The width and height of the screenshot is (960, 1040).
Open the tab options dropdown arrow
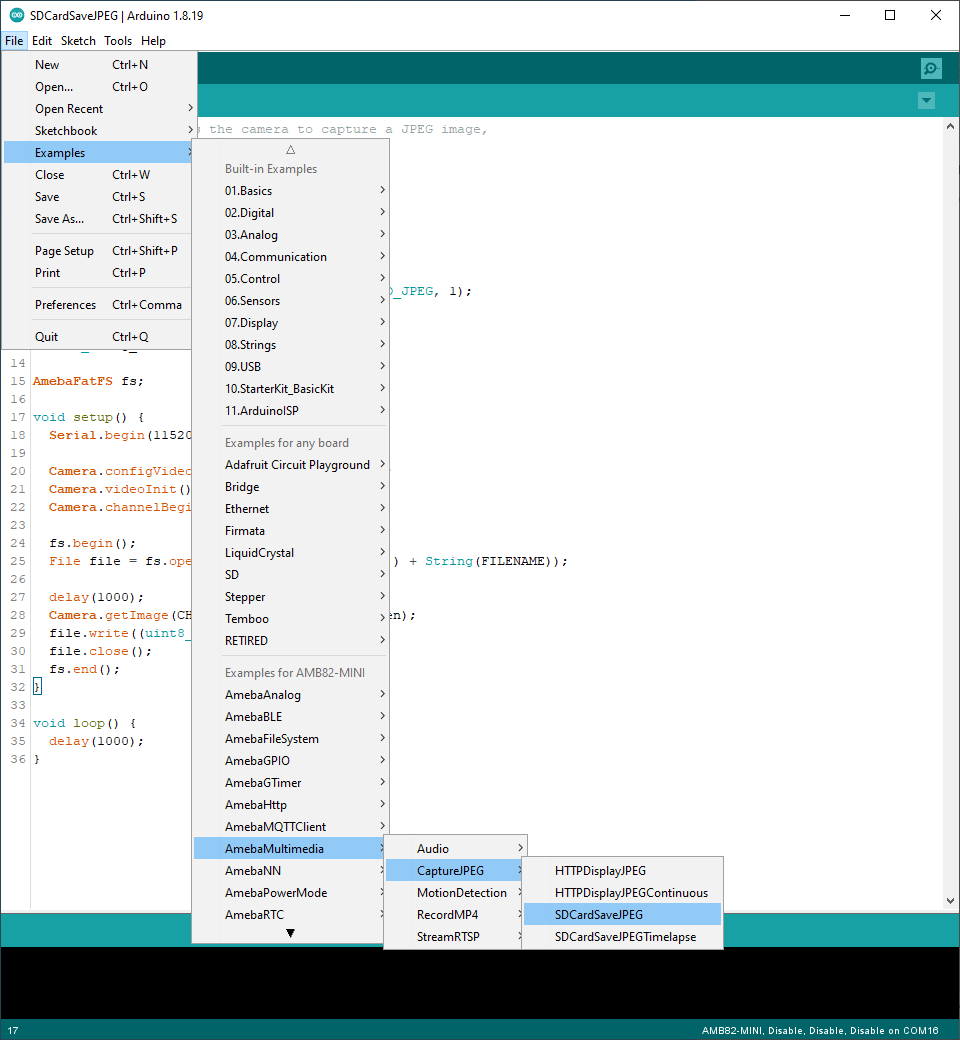(x=926, y=101)
